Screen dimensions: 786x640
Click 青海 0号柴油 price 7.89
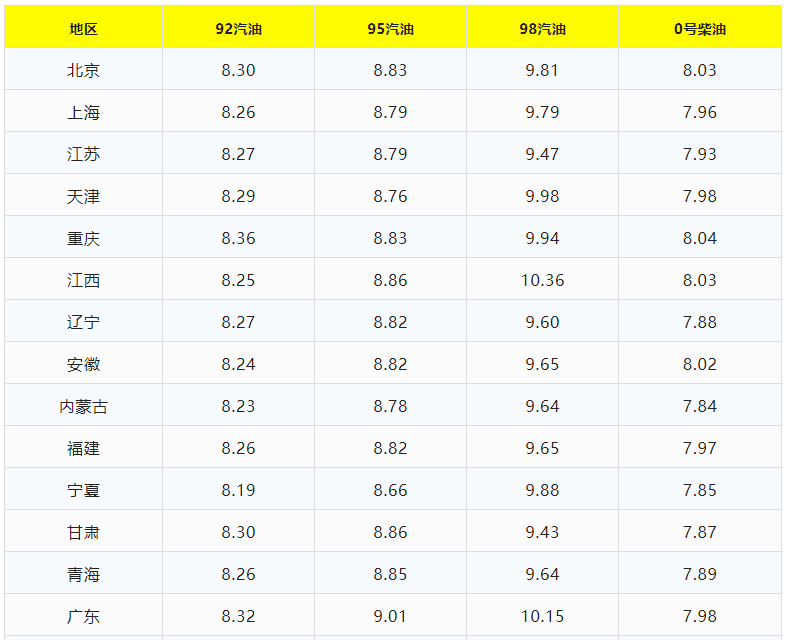[700, 574]
